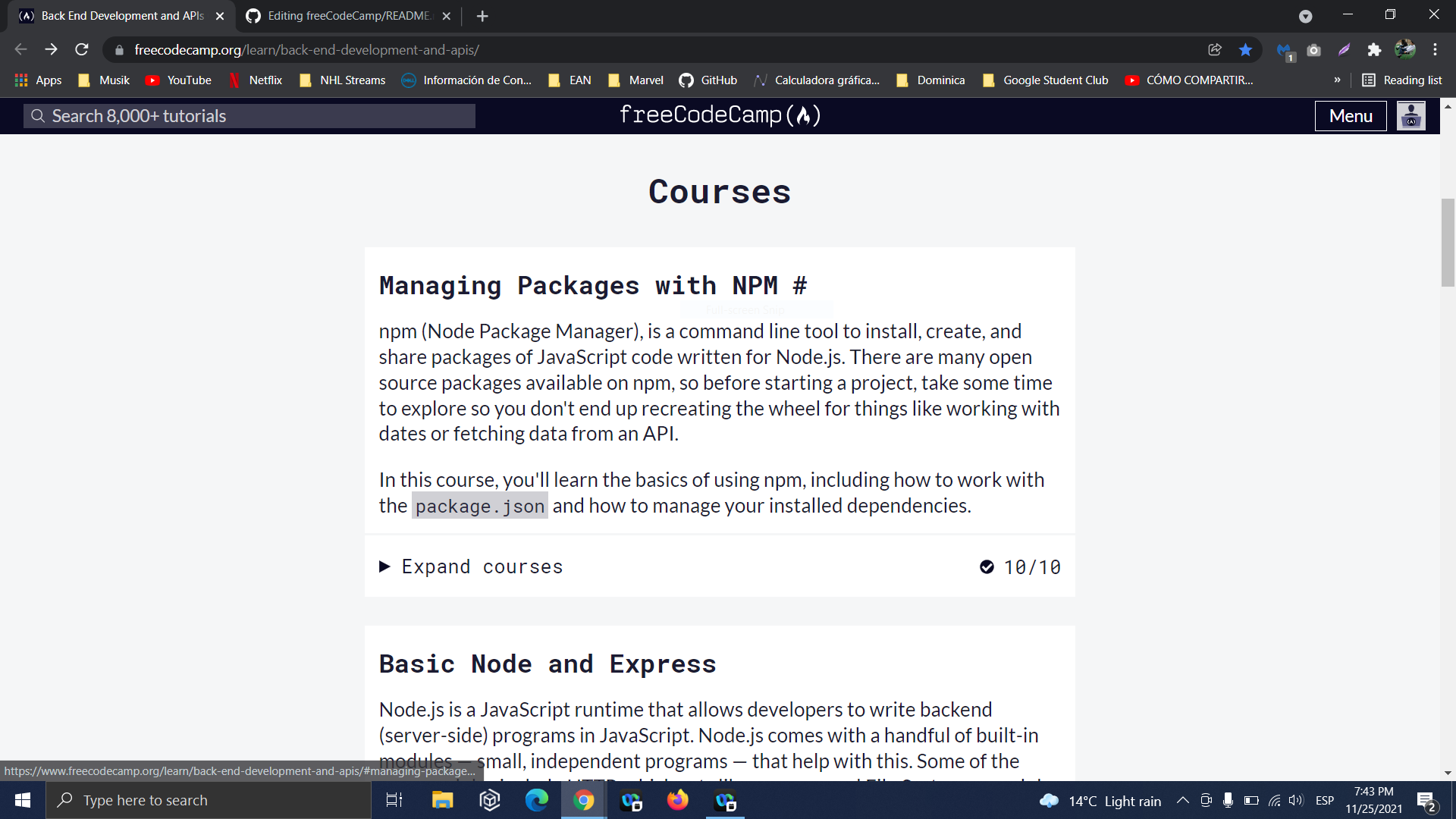1456x819 pixels.
Task: Open the site security padlock icon
Action: point(118,49)
